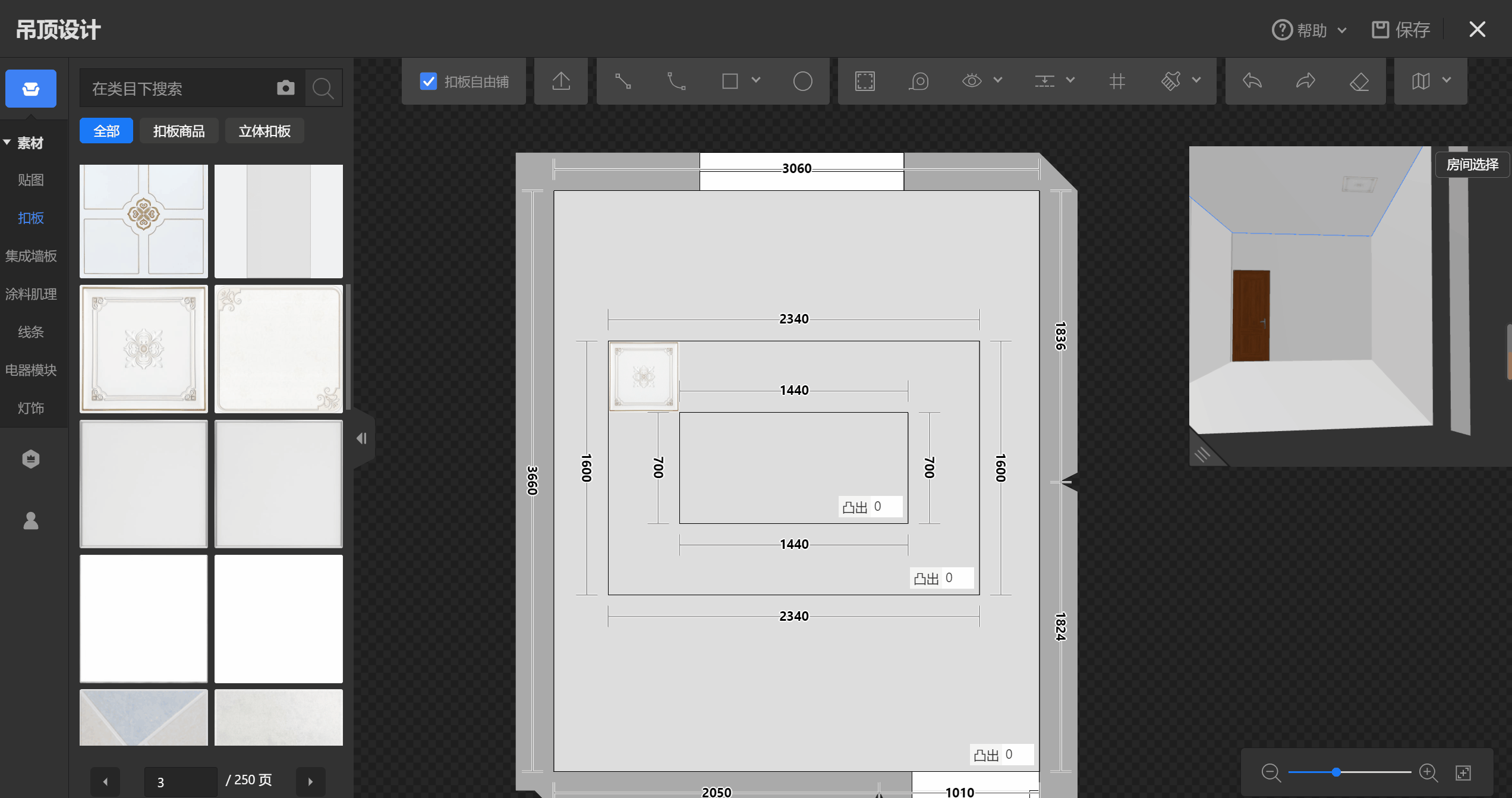Click the 房间选择 button
Screen dimensions: 1512x798
[x=1472, y=165]
